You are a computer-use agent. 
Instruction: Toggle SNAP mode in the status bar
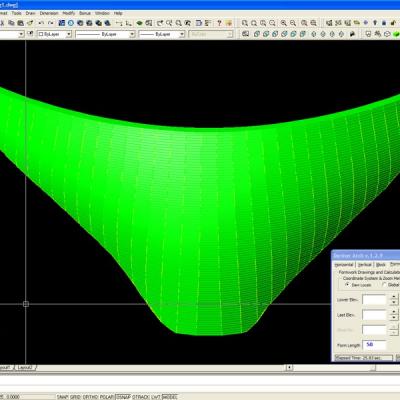click(x=63, y=397)
